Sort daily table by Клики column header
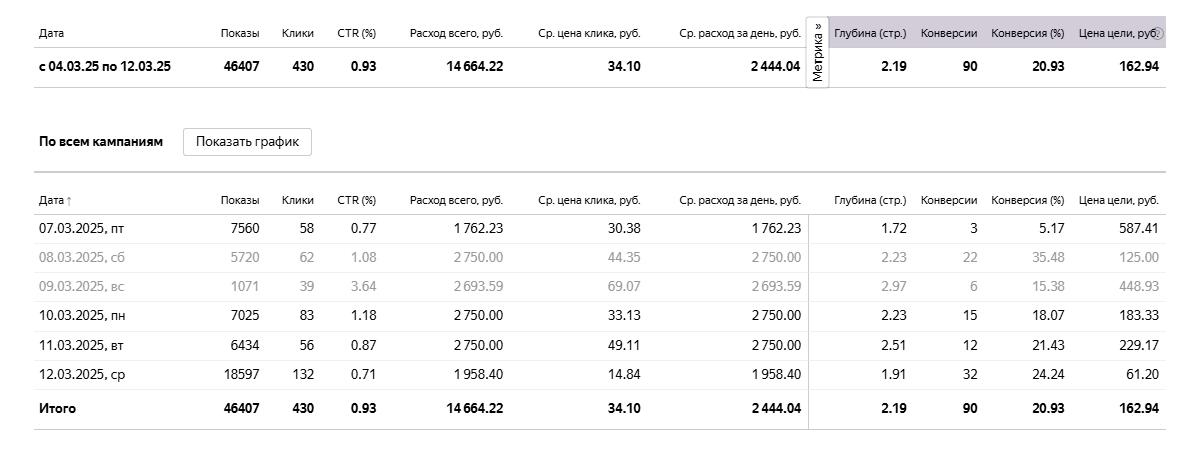The width and height of the screenshot is (1203, 462). [297, 201]
